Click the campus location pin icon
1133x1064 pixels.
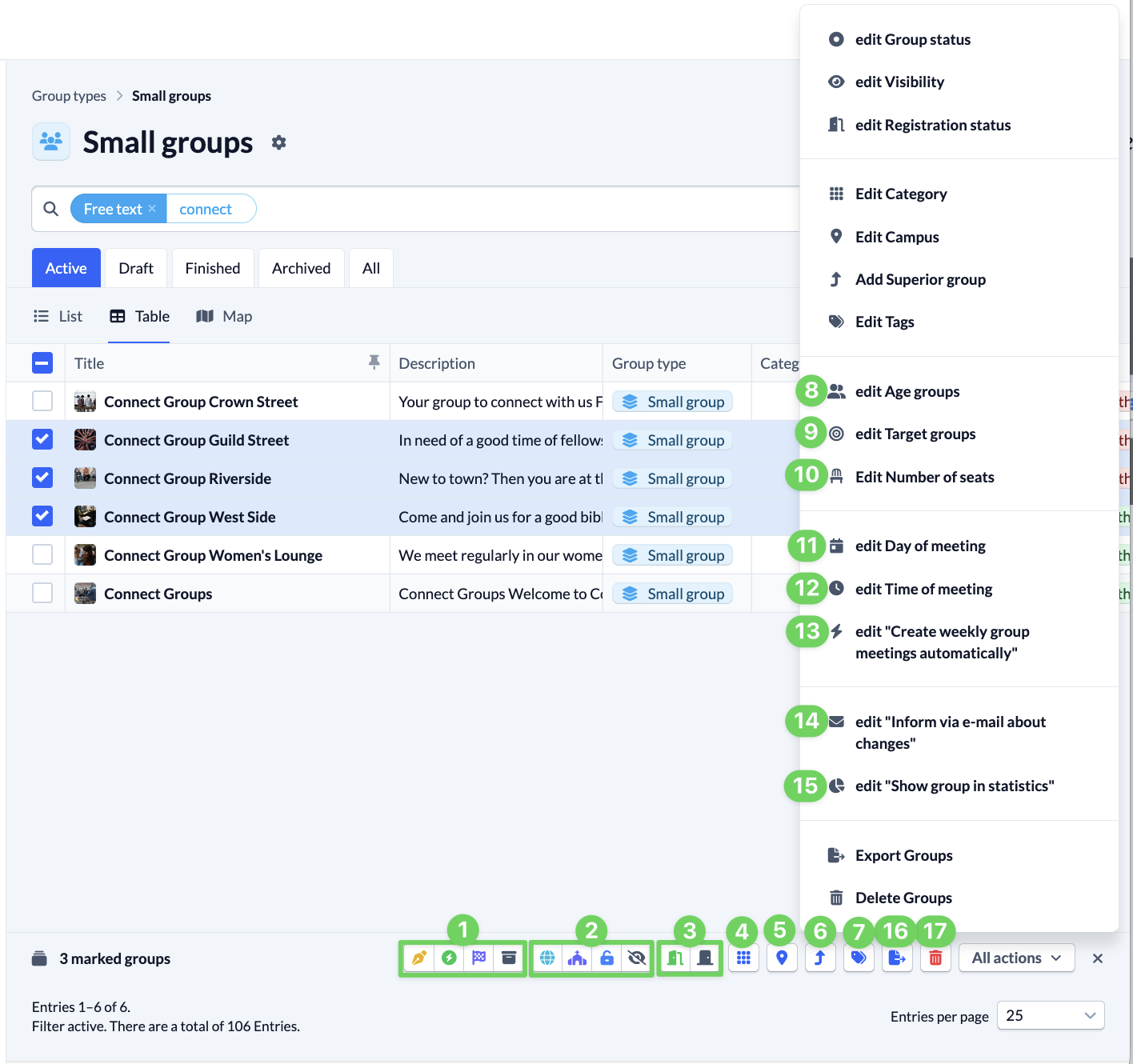click(x=782, y=958)
